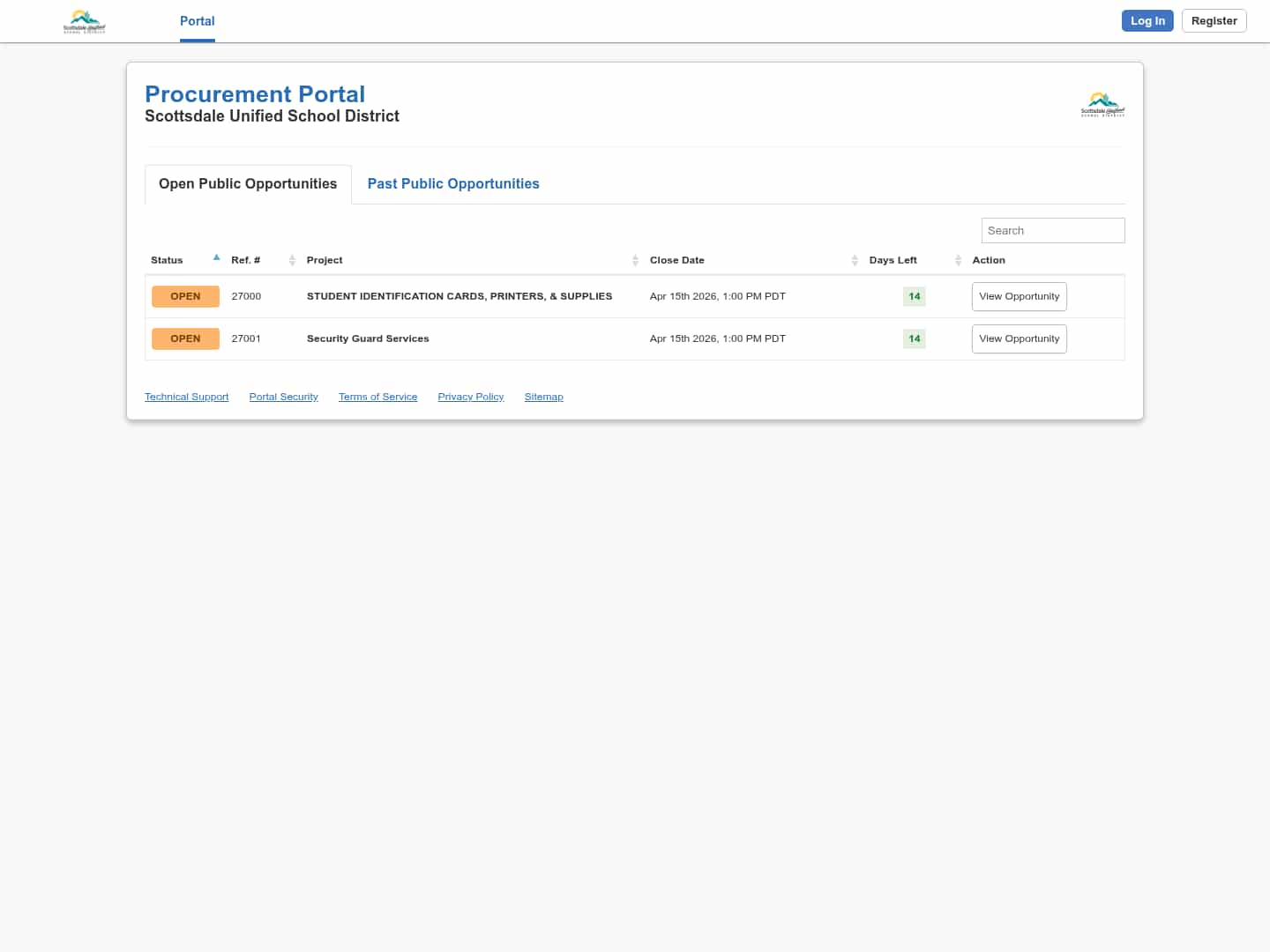Click OPEN status badge for reference 27000

tap(185, 296)
